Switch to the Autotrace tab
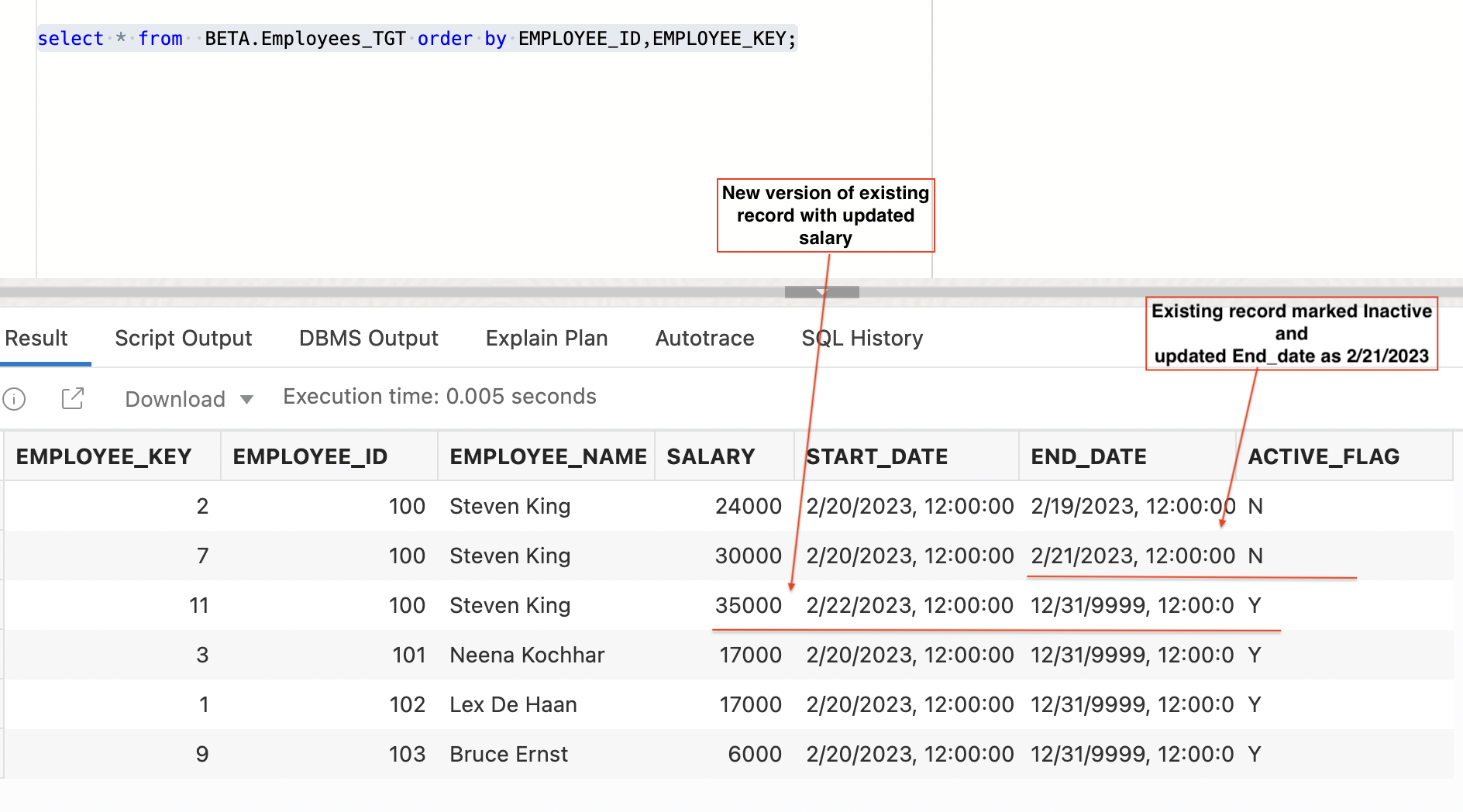The width and height of the screenshot is (1463, 812). 704,338
